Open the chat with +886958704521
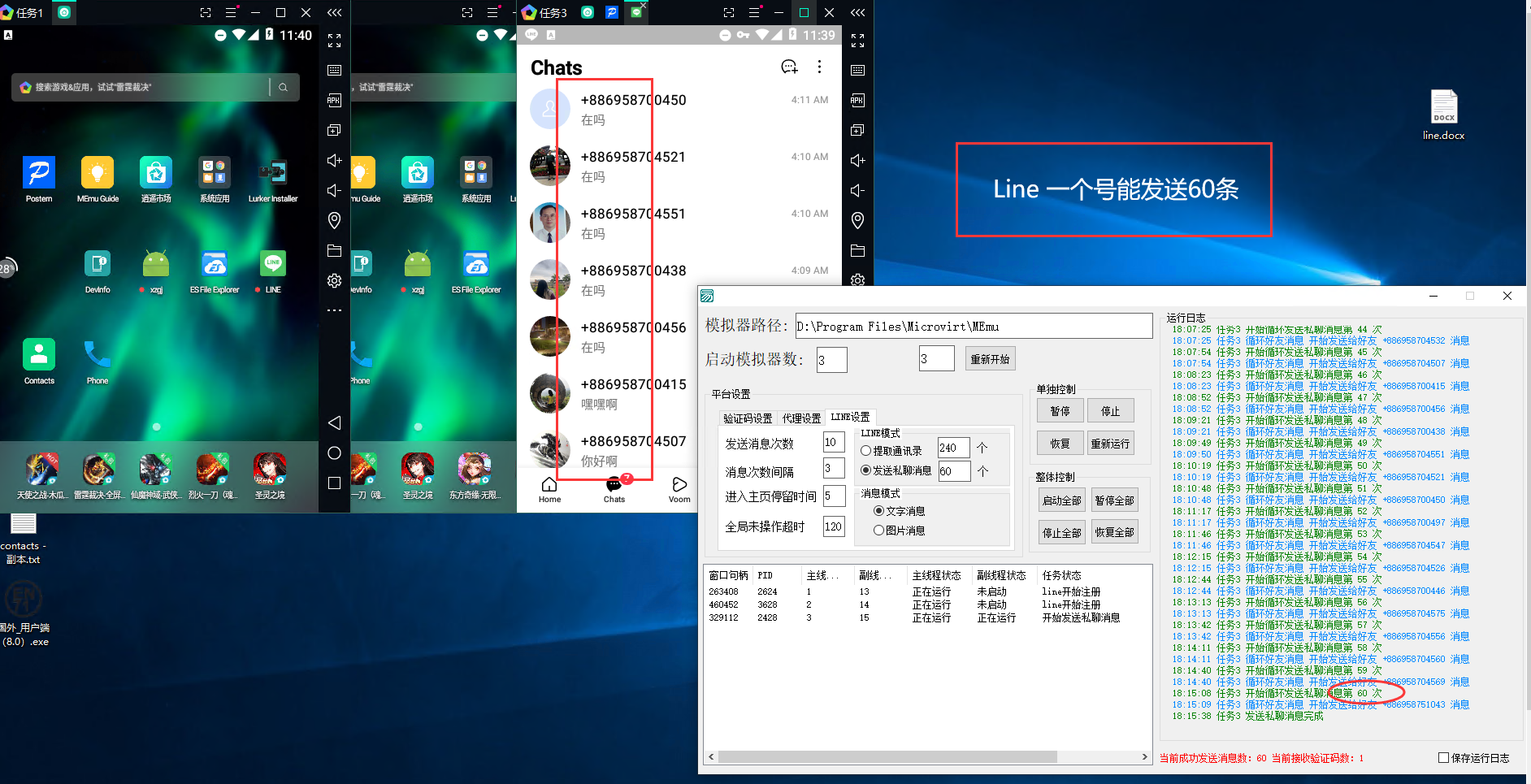 click(x=679, y=167)
